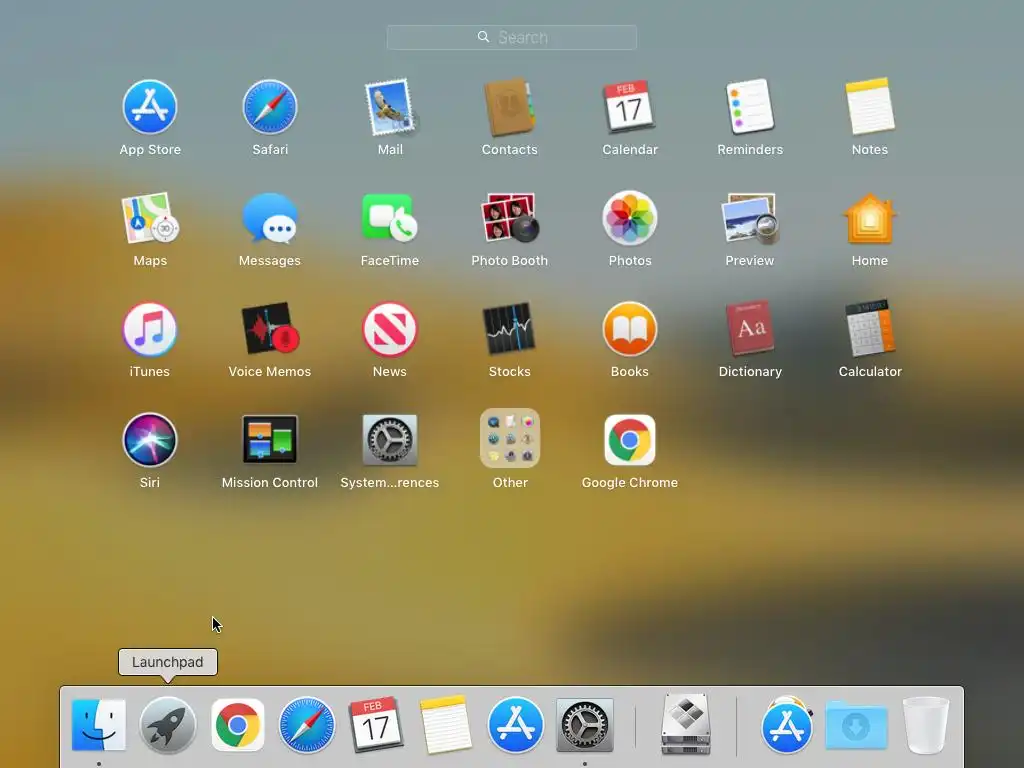
Task: Open the Trash in the Dock
Action: 925,725
